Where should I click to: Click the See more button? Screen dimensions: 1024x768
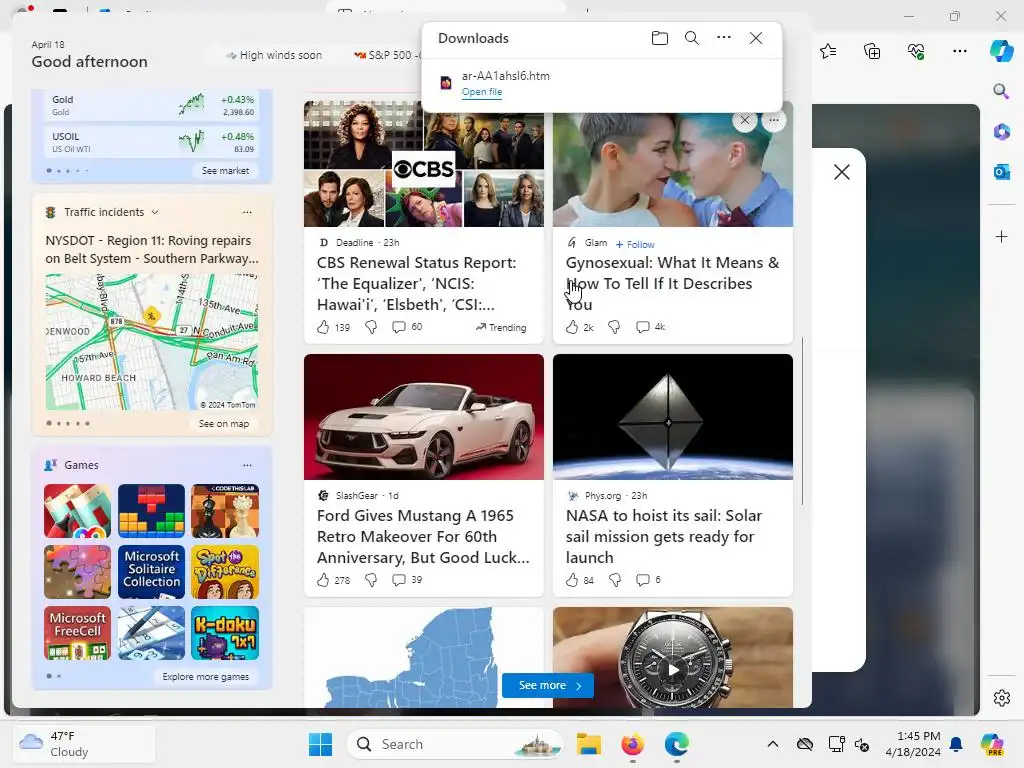548,686
